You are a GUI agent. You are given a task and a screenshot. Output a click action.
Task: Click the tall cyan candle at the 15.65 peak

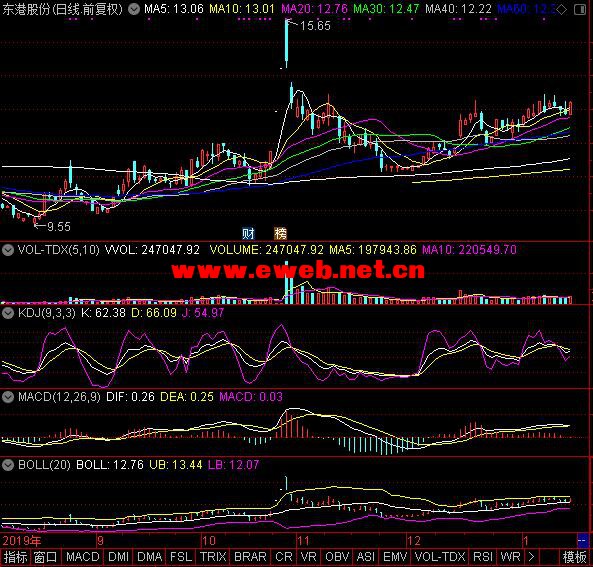pyautogui.click(x=286, y=43)
